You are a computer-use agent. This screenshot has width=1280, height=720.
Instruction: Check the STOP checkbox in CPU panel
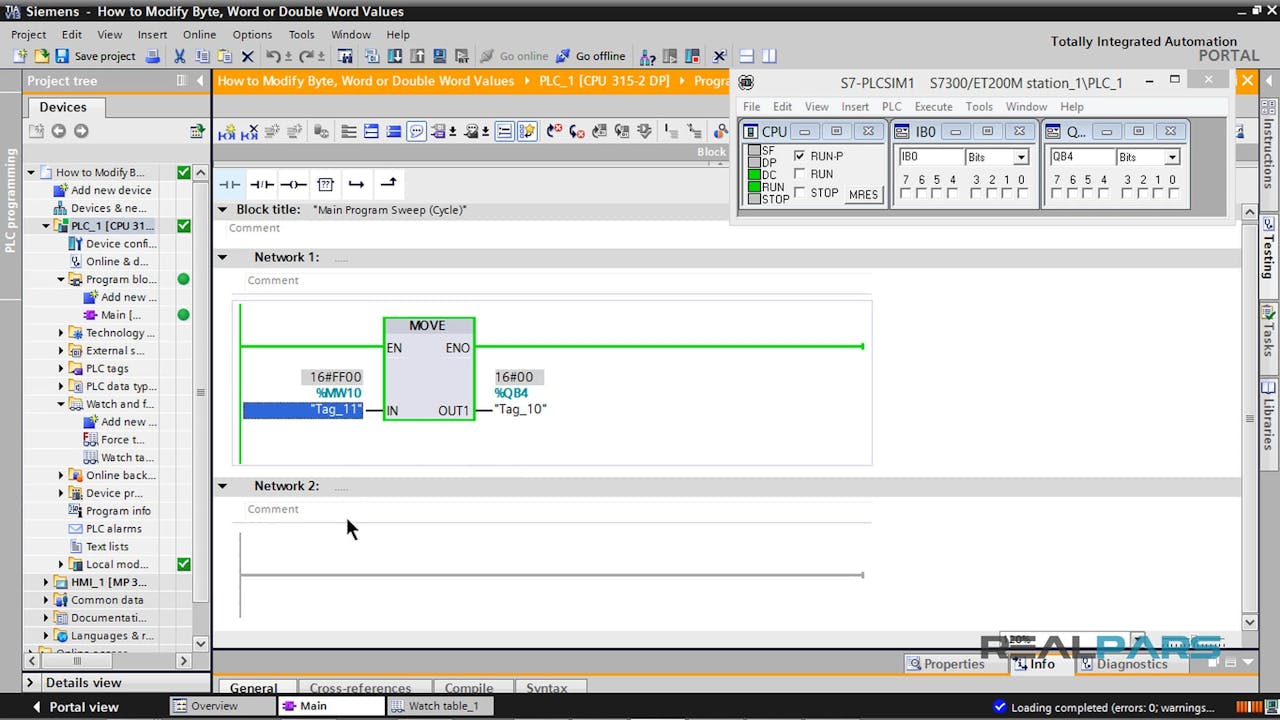click(x=799, y=192)
